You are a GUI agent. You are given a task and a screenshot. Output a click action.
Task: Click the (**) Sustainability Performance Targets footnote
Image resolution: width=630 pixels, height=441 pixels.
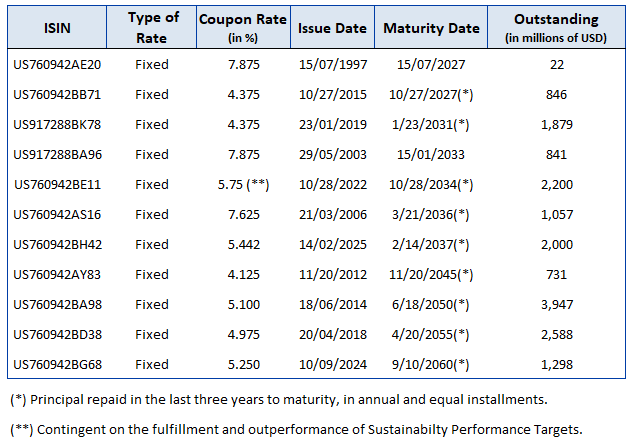(x=295, y=429)
